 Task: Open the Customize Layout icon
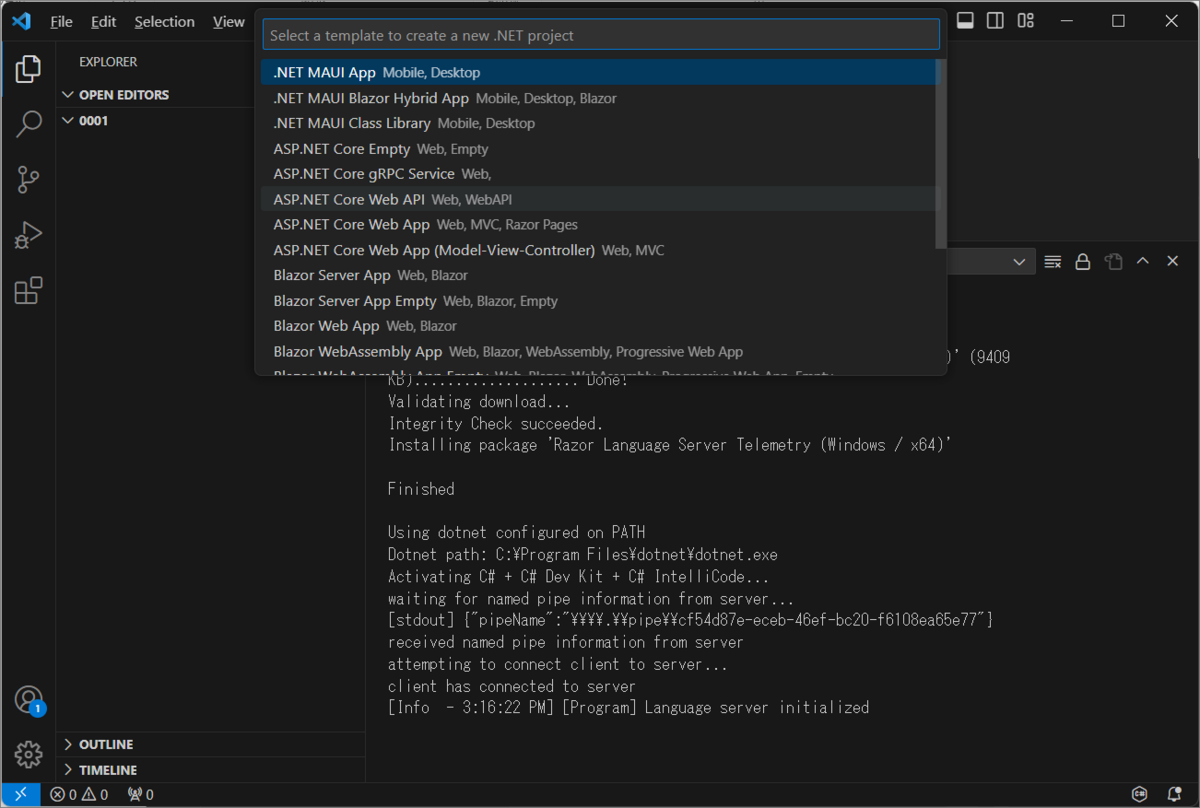pos(1025,21)
